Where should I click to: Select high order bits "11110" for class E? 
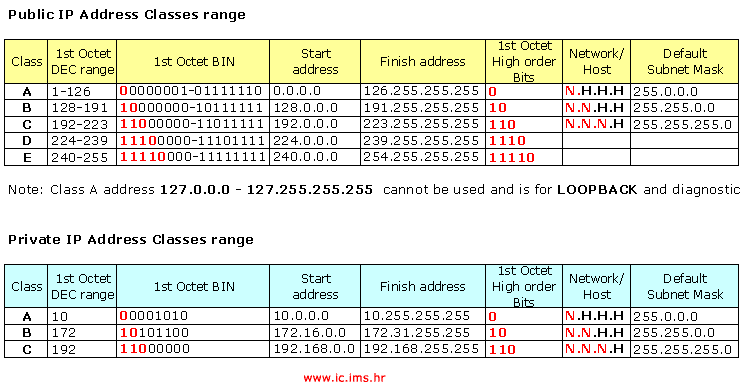512,158
